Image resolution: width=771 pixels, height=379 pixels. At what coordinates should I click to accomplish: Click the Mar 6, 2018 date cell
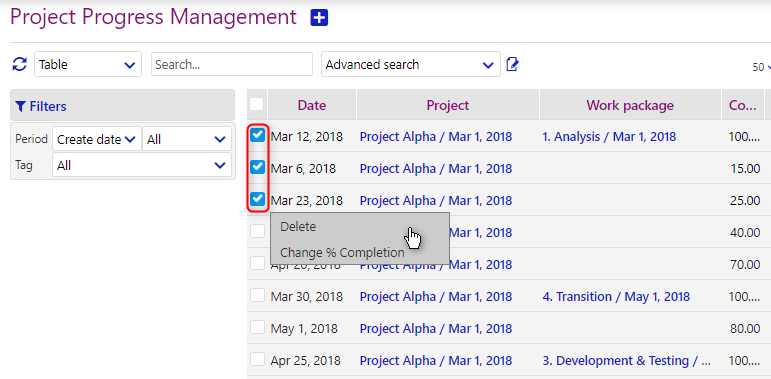303,169
